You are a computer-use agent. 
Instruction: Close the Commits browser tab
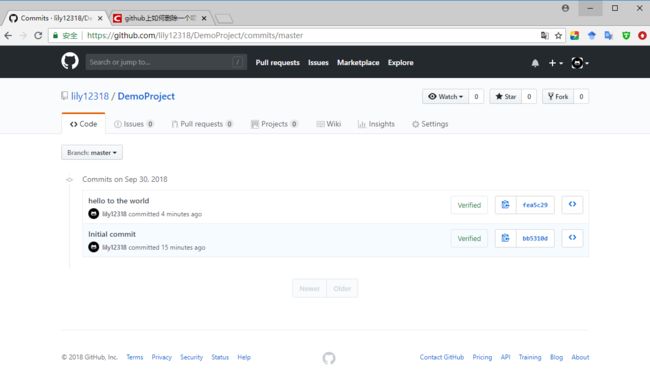pyautogui.click(x=100, y=18)
